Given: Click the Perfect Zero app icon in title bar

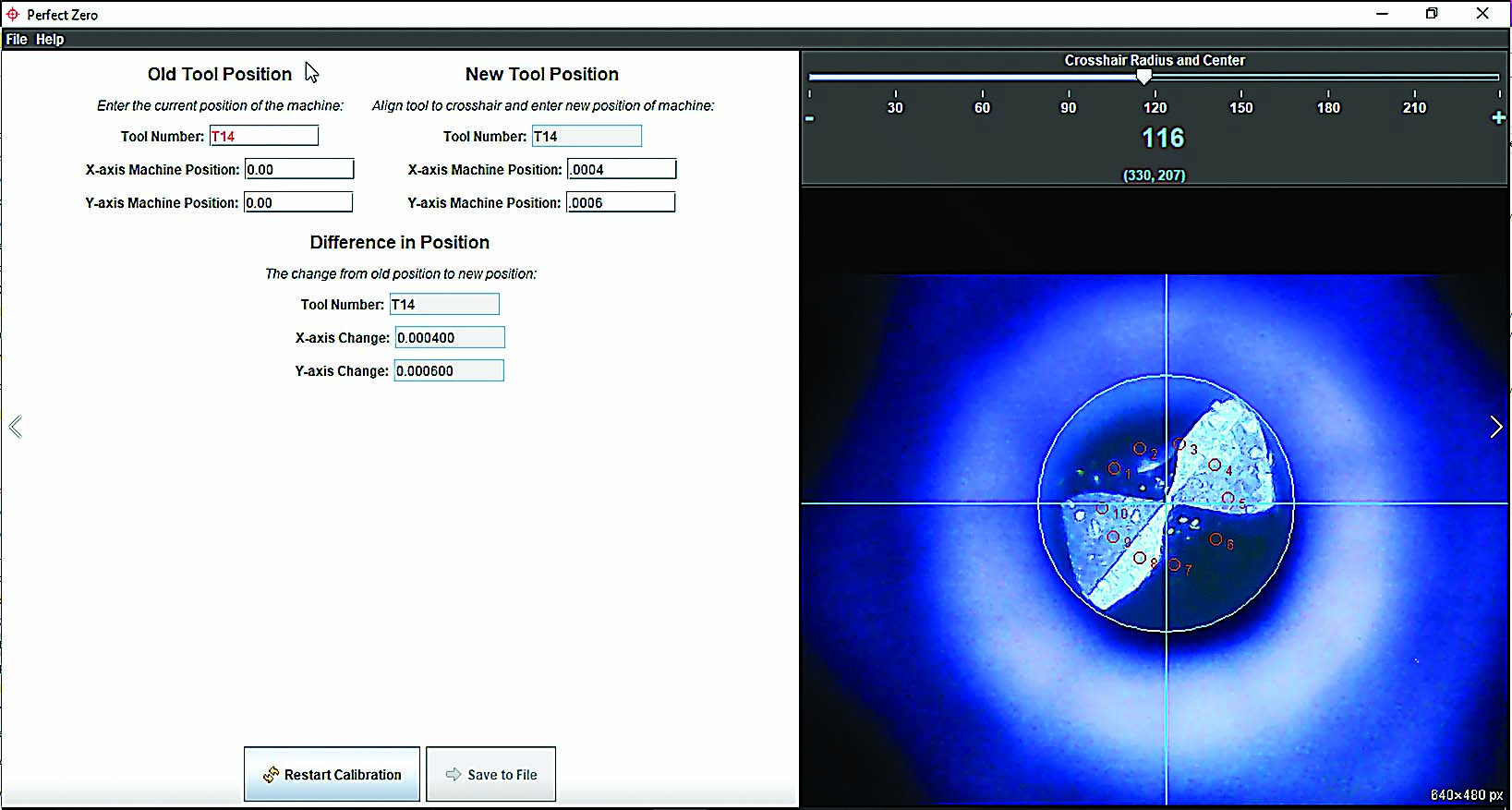Looking at the screenshot, I should (13, 15).
